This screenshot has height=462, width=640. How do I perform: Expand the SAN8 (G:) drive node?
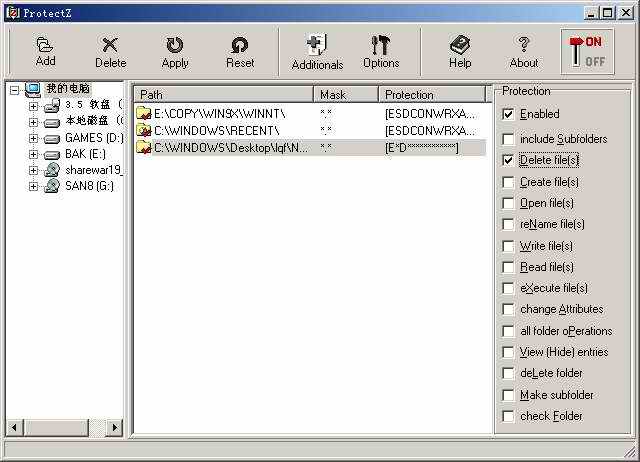(33, 186)
